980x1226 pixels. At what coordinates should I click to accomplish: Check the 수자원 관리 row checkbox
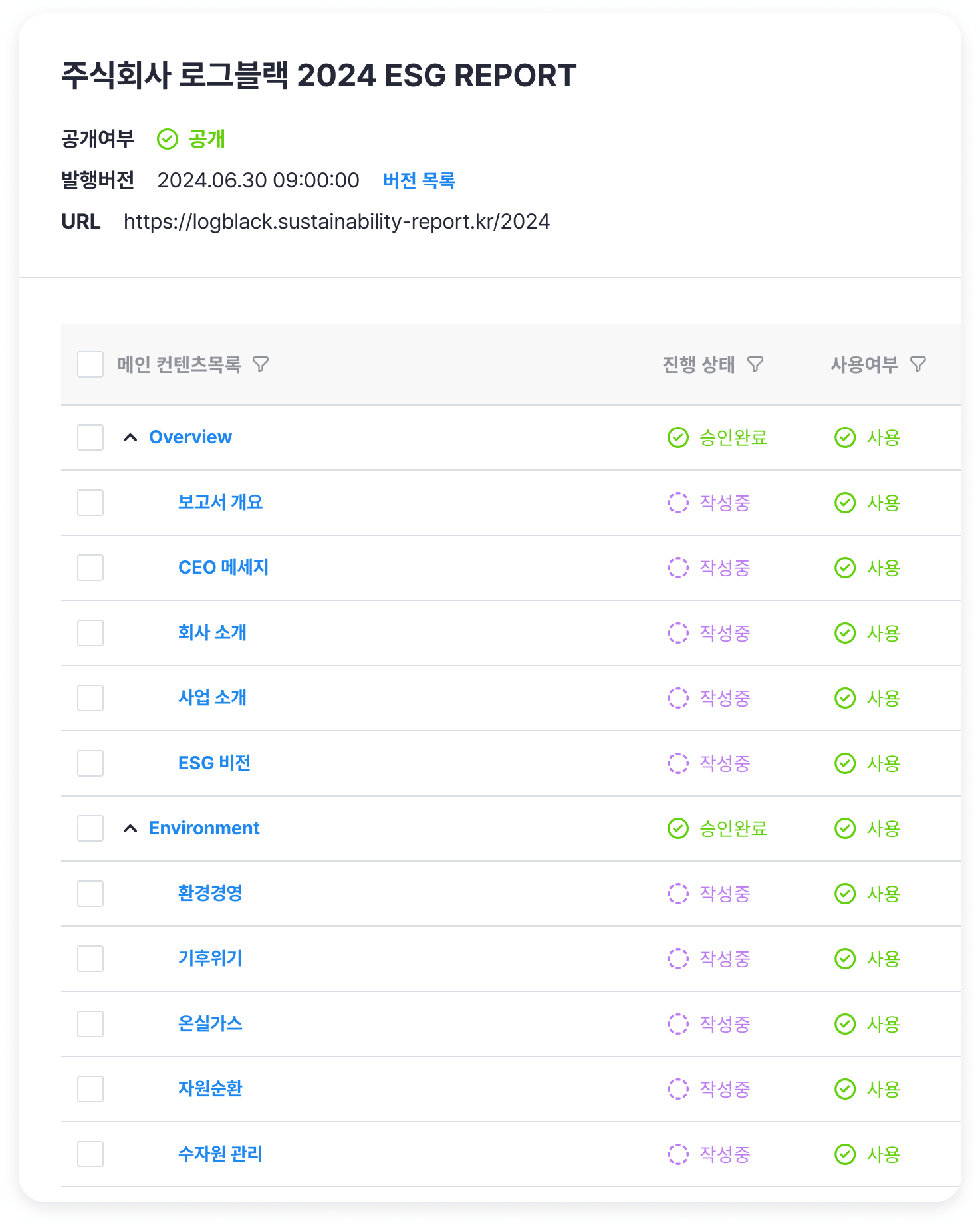pyautogui.click(x=90, y=1154)
